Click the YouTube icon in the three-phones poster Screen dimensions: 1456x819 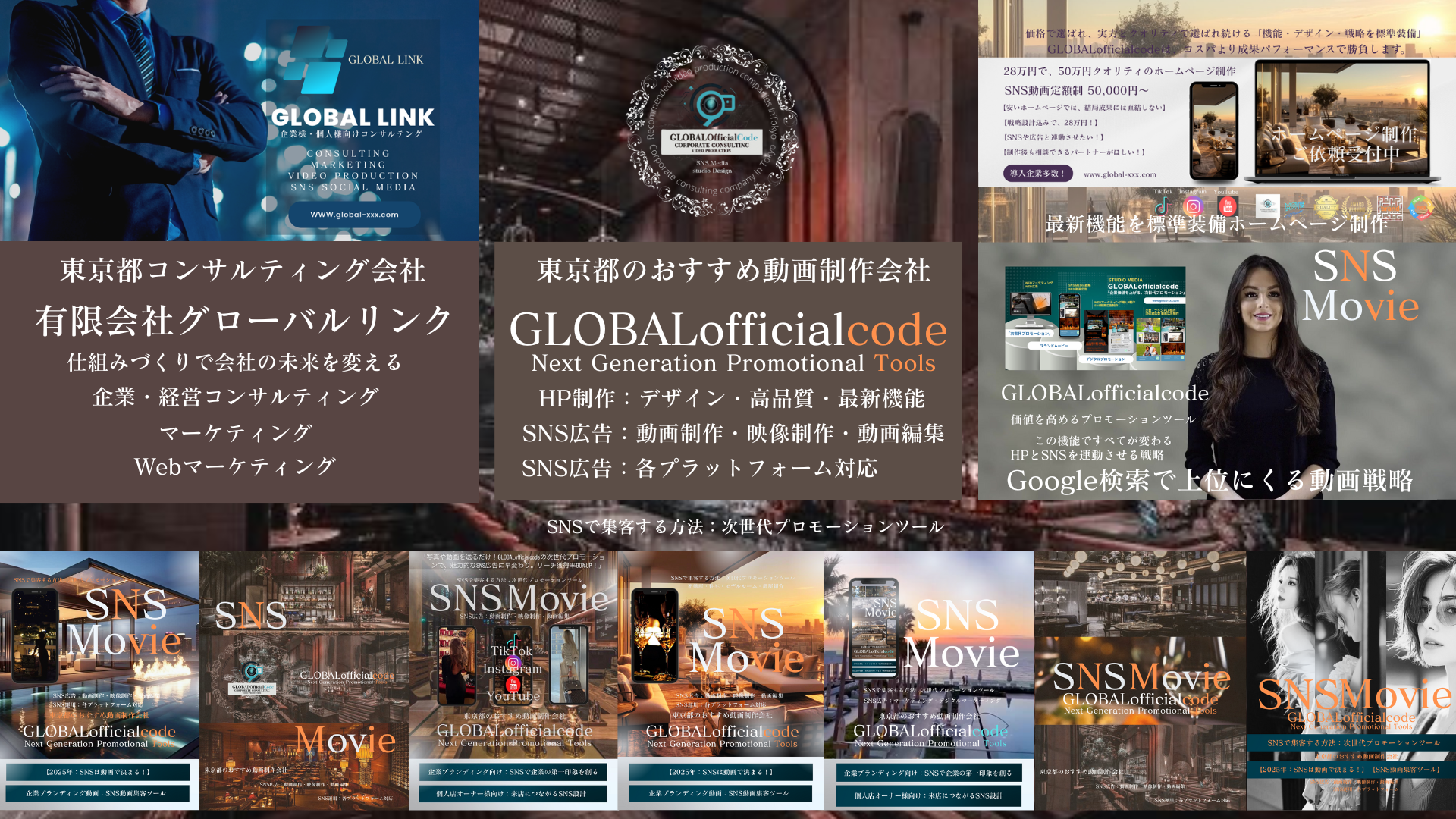point(513,684)
